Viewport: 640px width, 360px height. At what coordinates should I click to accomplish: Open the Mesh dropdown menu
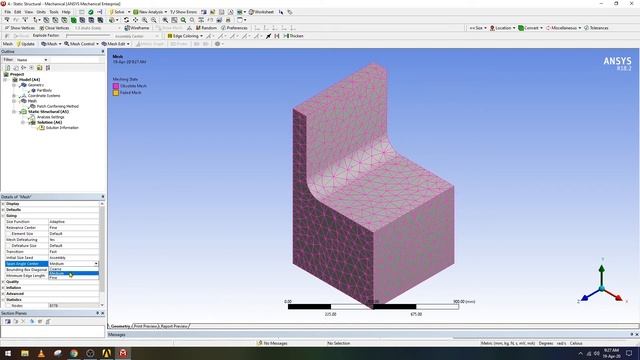pyautogui.click(x=51, y=44)
